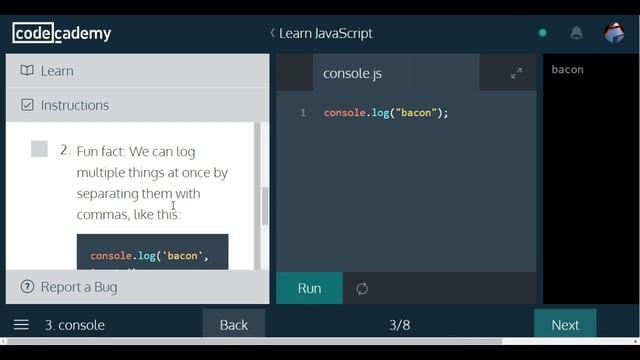
Task: Open the Learn JavaScript course title
Action: click(326, 33)
